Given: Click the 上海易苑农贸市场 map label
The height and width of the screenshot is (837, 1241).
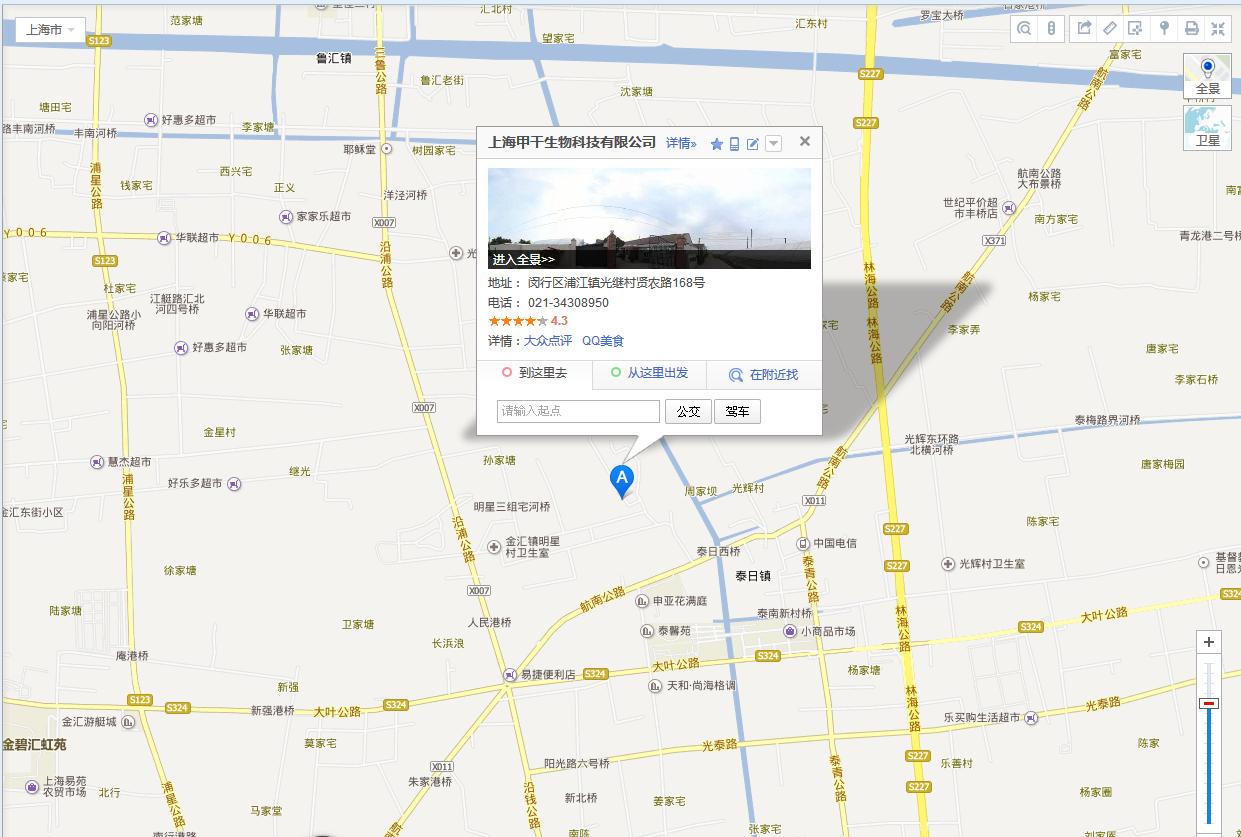Looking at the screenshot, I should pyautogui.click(x=65, y=786).
